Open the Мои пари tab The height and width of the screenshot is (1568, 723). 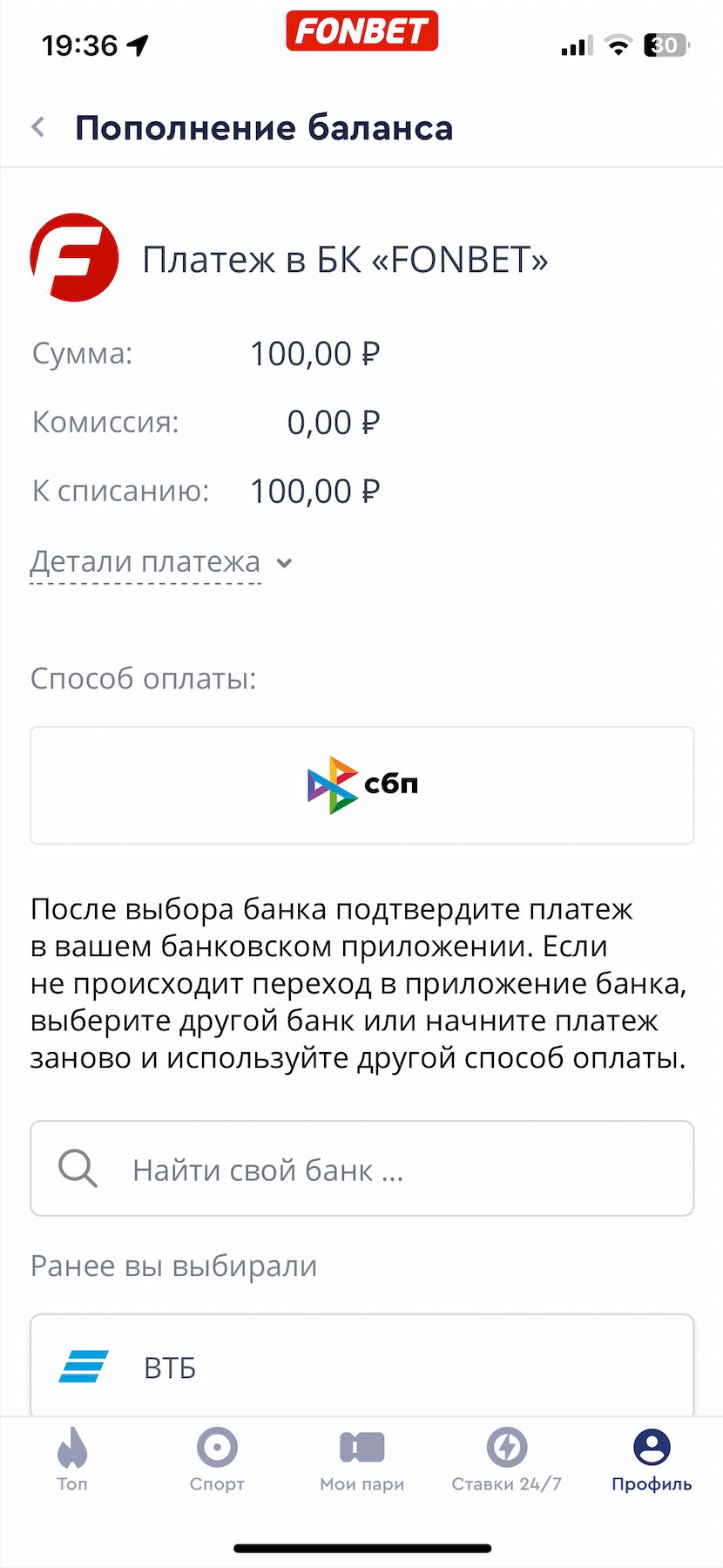point(361,1458)
